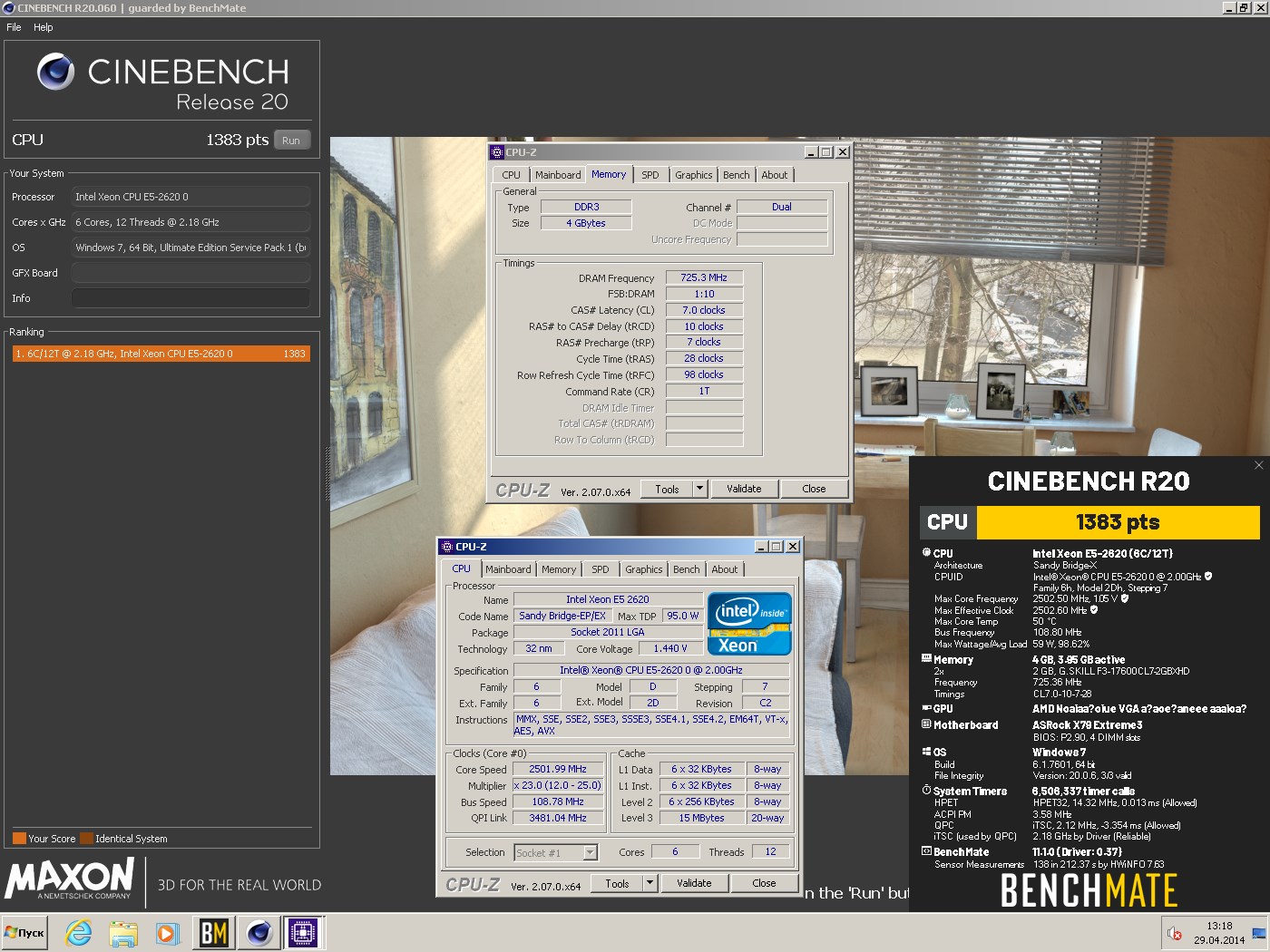The width and height of the screenshot is (1270, 952).
Task: Open Internet Explorer from the taskbar
Action: click(79, 933)
